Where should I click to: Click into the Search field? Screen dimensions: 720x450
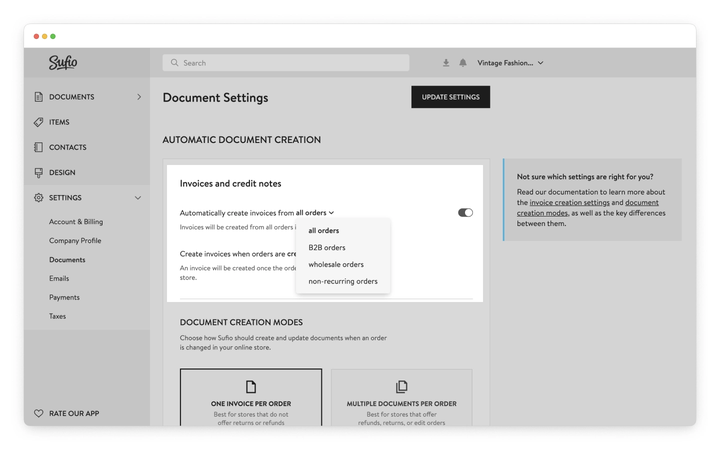coord(286,63)
